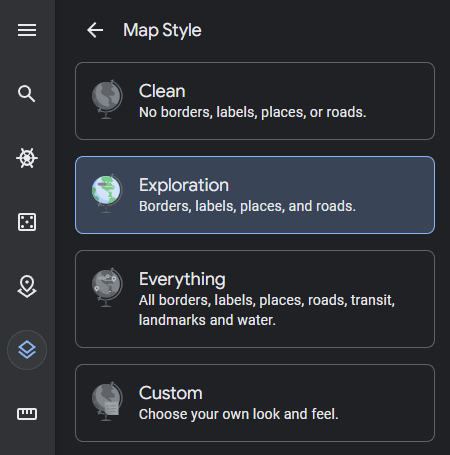Select the Measure ruler tool
The width and height of the screenshot is (450, 455).
(27, 414)
